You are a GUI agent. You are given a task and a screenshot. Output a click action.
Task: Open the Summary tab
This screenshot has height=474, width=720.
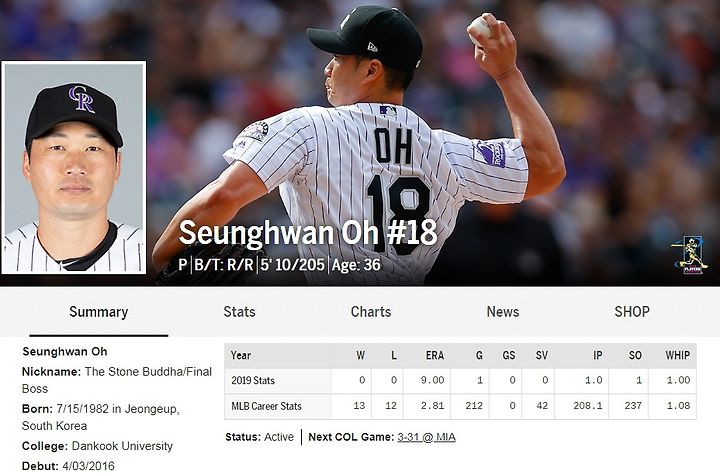(99, 312)
